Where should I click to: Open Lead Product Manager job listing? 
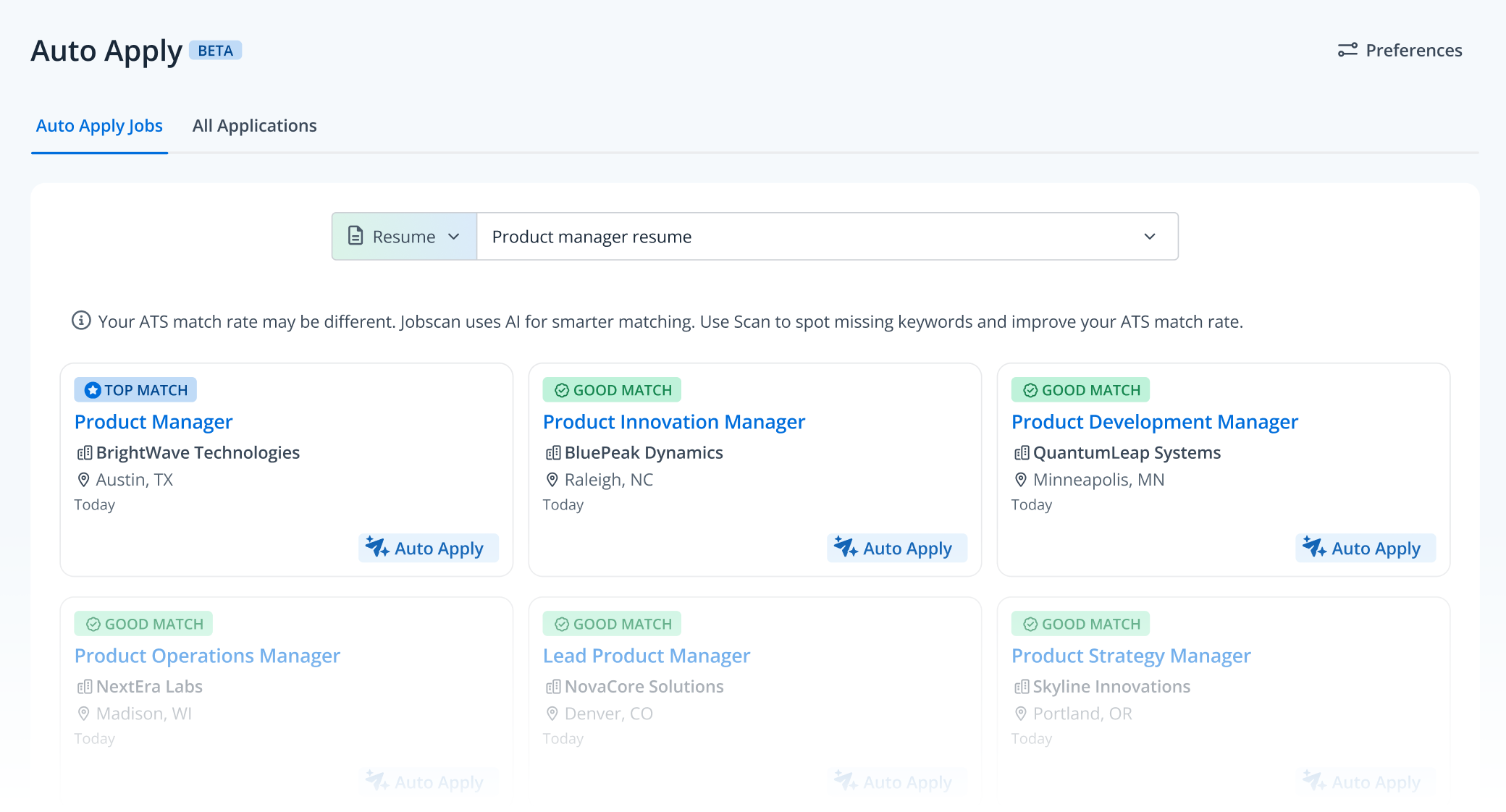click(647, 656)
